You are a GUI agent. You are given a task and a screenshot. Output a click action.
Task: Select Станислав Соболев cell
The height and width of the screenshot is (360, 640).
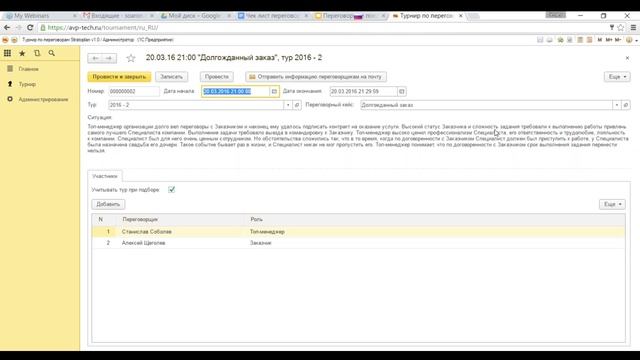pos(147,231)
